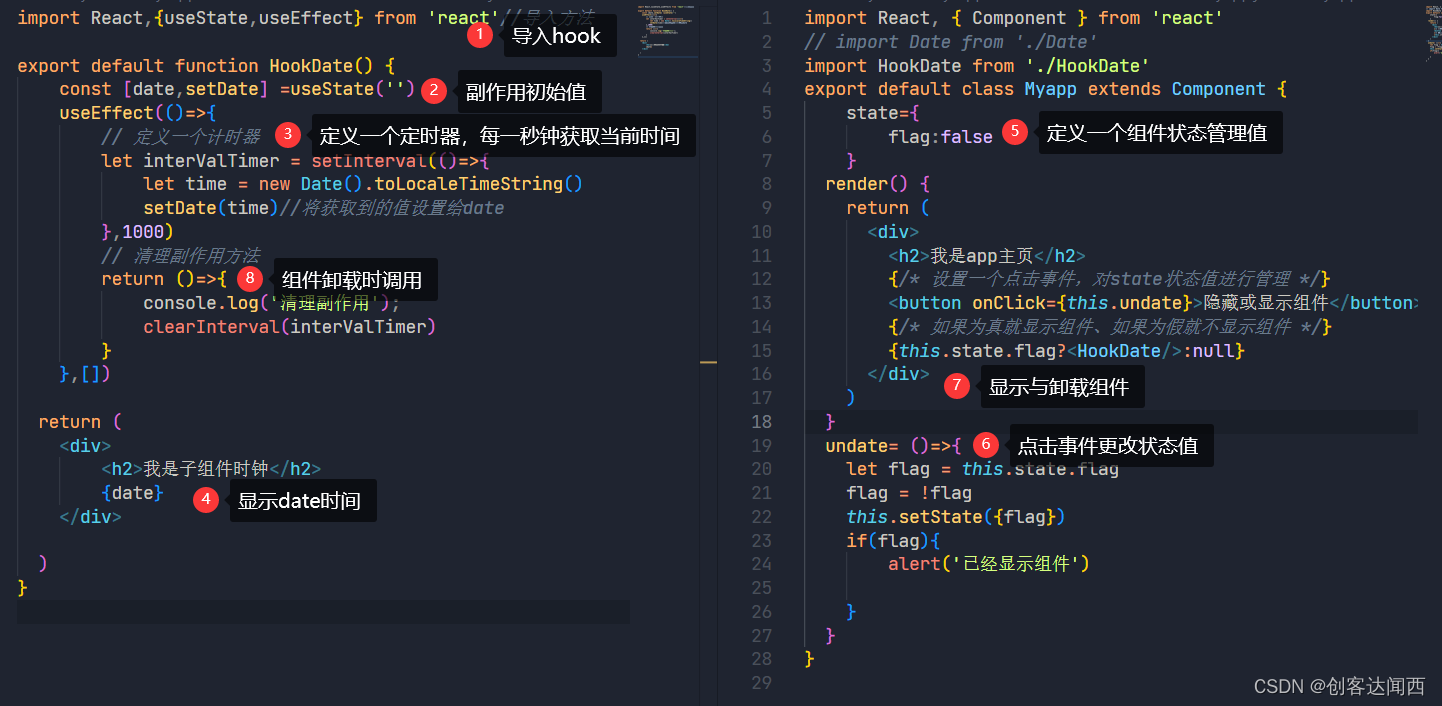
Task: Click 'Myapp' class name in right editor
Action: click(x=1051, y=89)
